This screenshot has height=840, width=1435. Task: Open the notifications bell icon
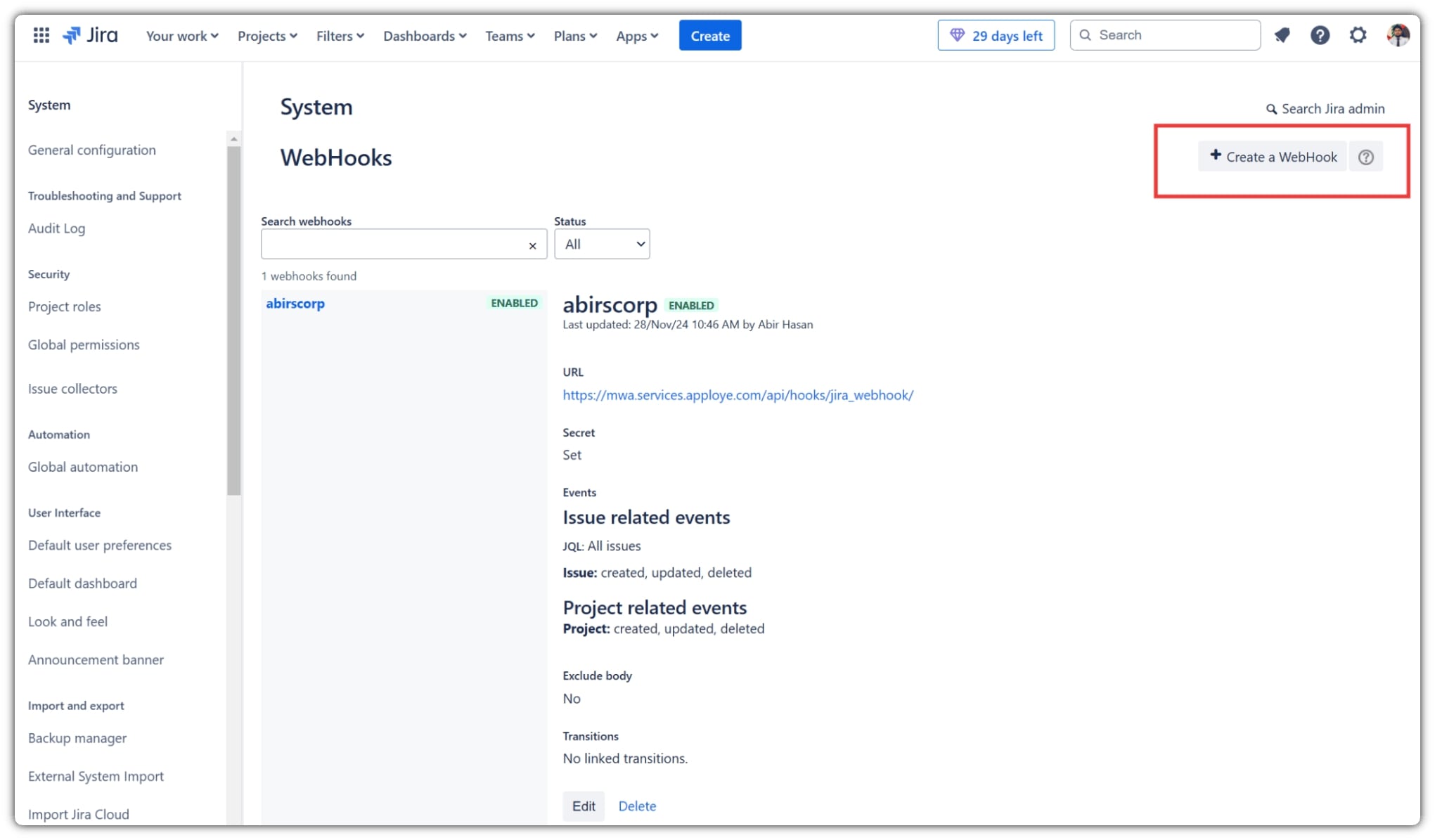click(1282, 35)
